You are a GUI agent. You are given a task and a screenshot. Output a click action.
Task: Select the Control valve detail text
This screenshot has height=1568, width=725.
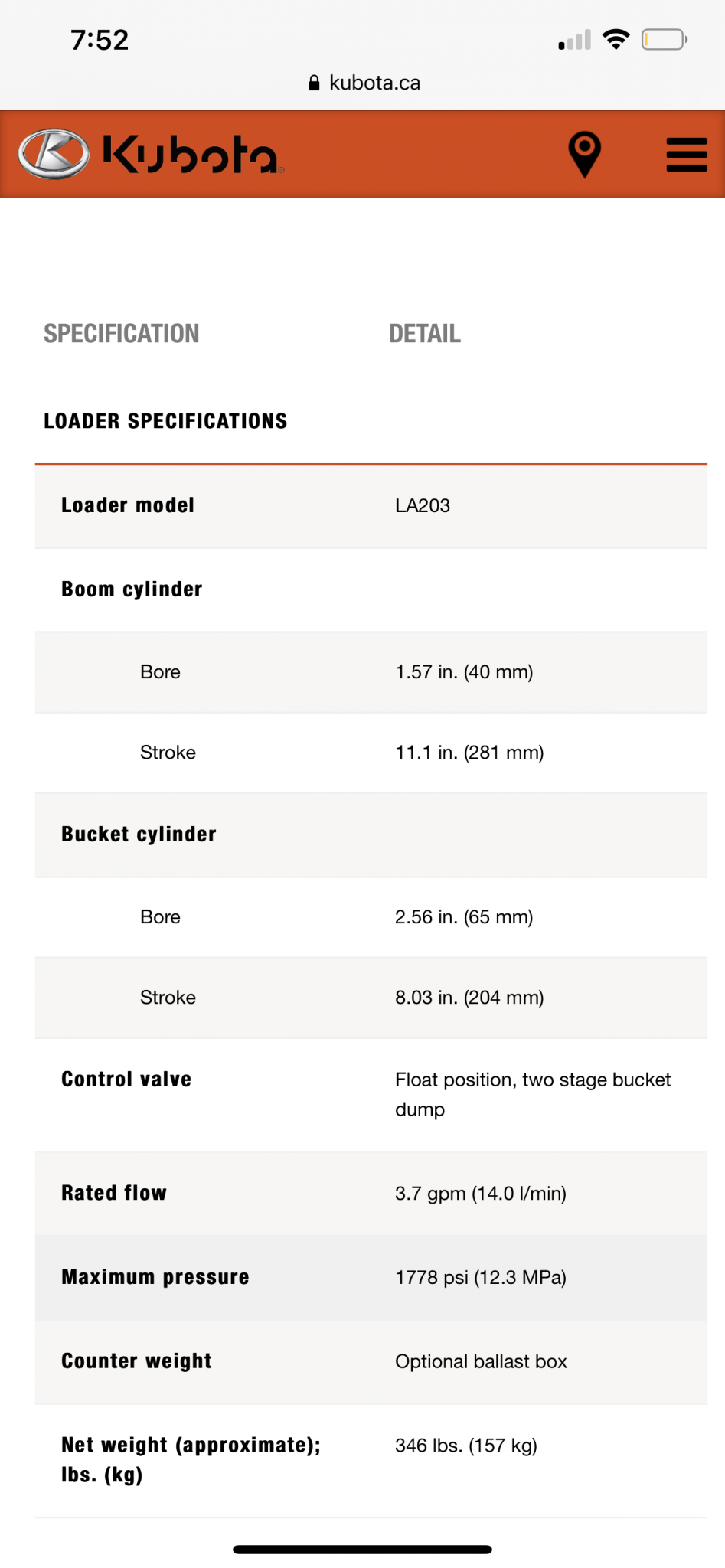(x=533, y=1094)
